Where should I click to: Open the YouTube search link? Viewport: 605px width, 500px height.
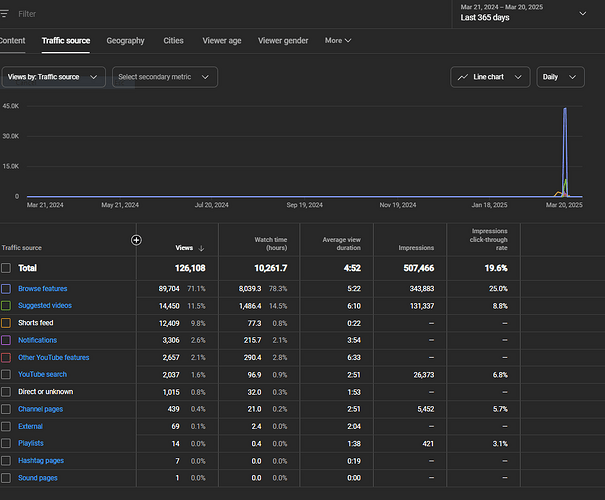click(x=42, y=374)
